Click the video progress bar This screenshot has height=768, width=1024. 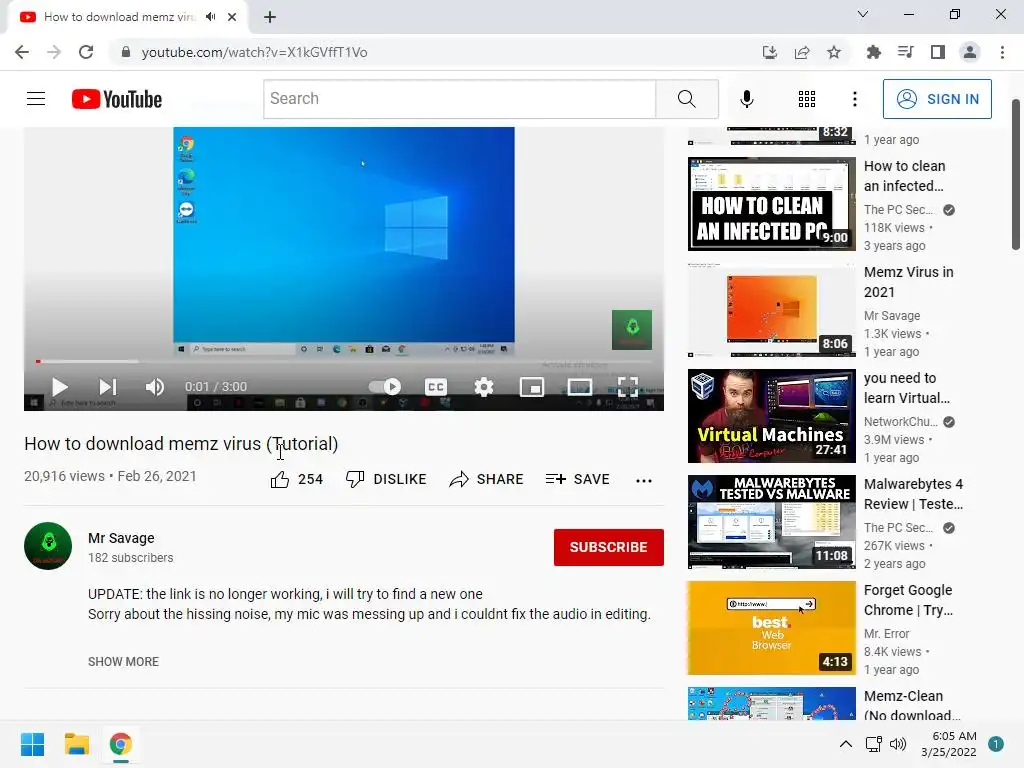[344, 361]
